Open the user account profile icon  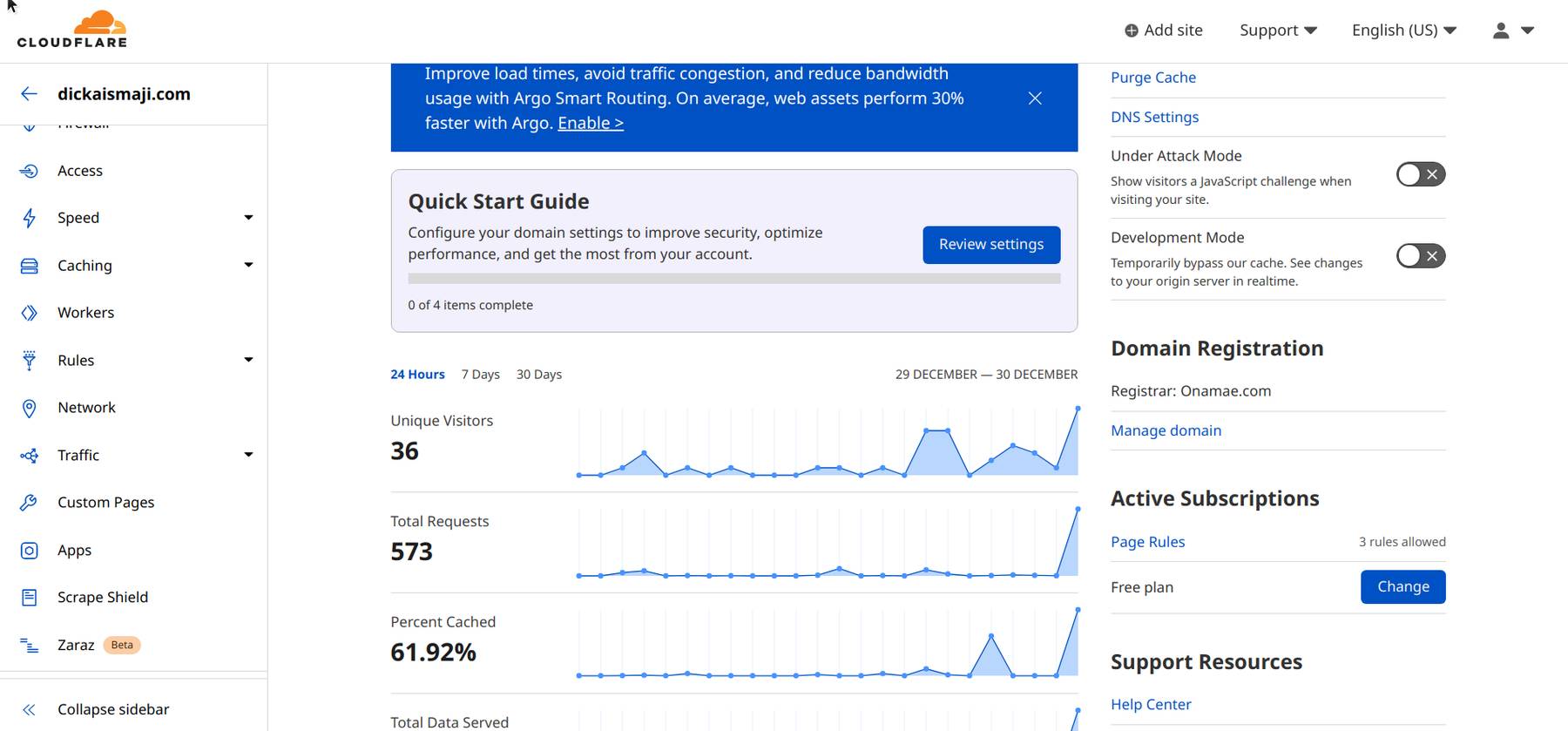(1500, 30)
